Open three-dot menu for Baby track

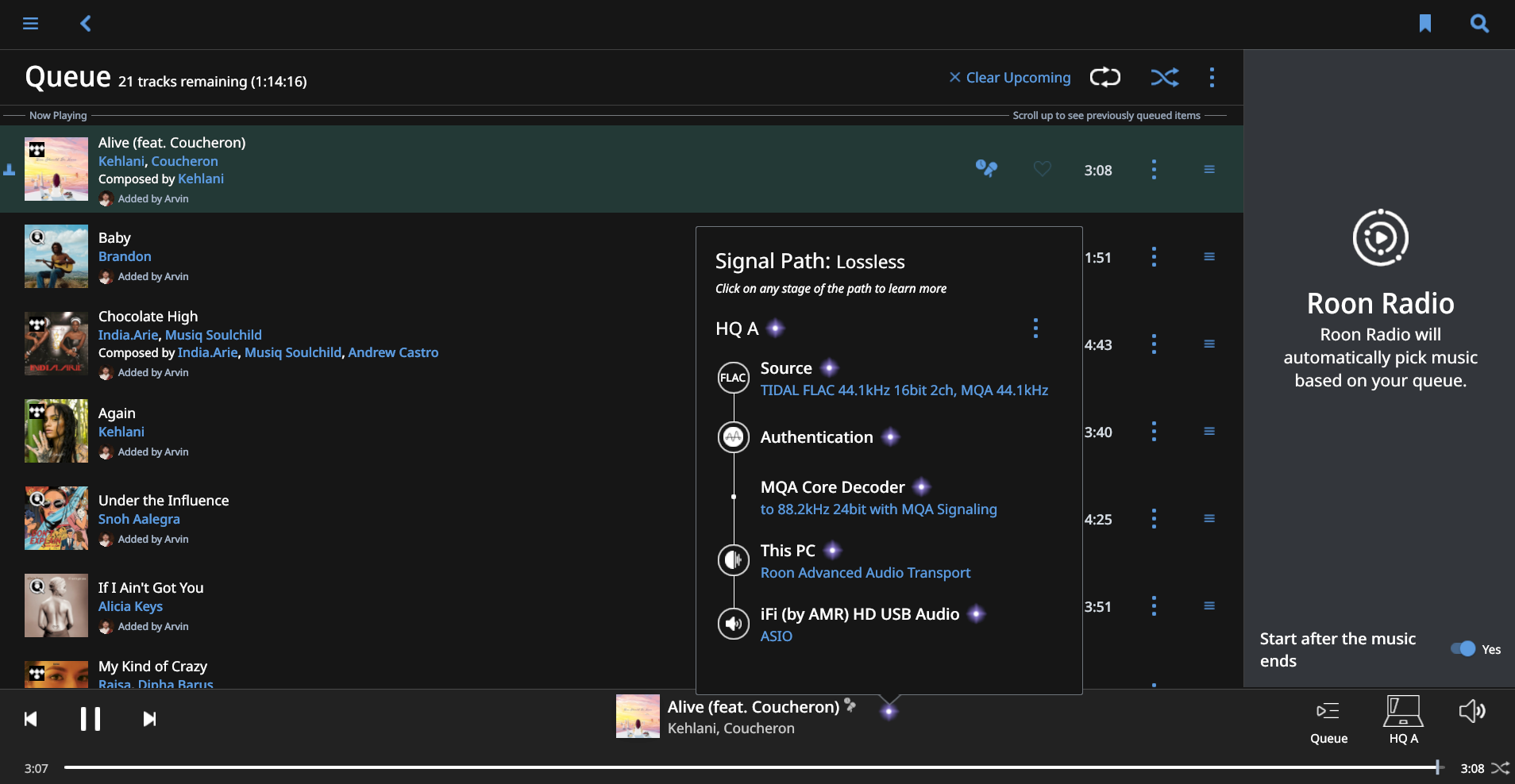(1154, 256)
